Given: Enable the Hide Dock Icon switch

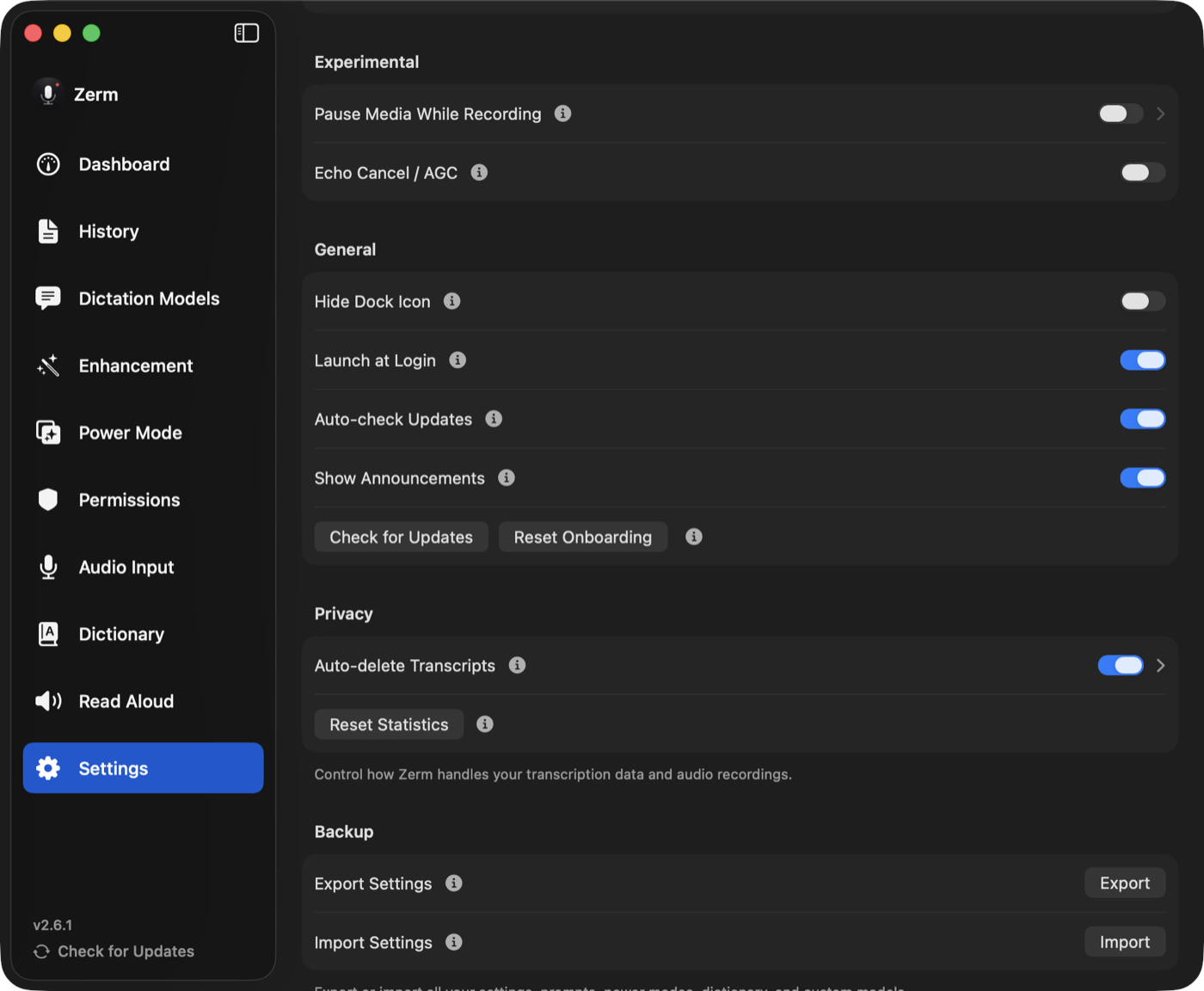Looking at the screenshot, I should pos(1143,301).
